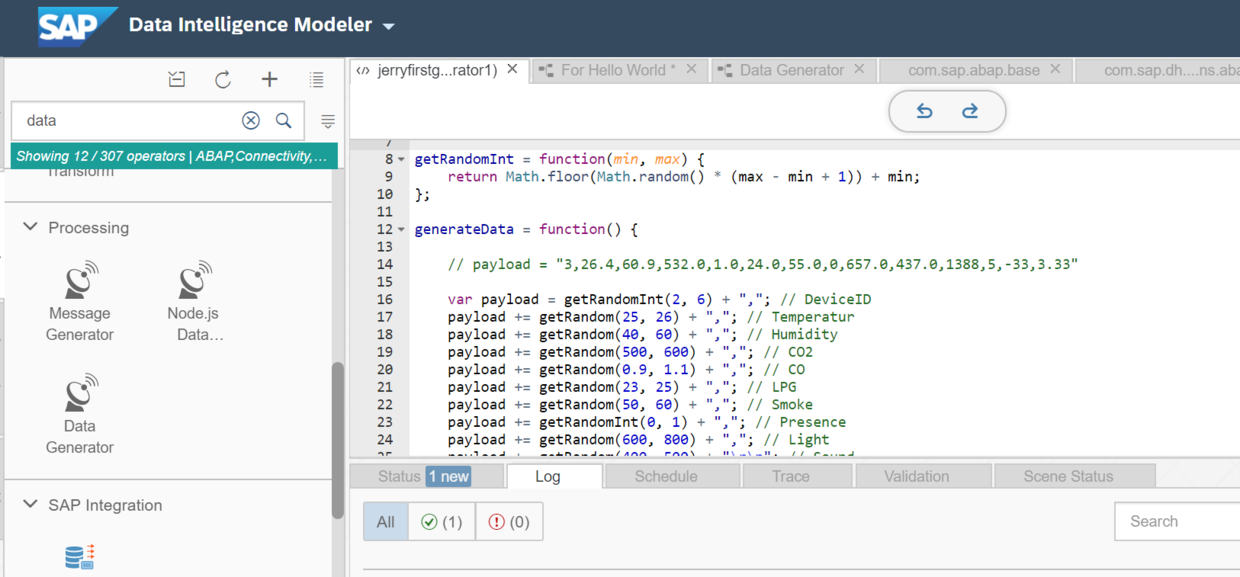Refresh the operator list
Viewport: 1240px width, 577px height.
(223, 79)
